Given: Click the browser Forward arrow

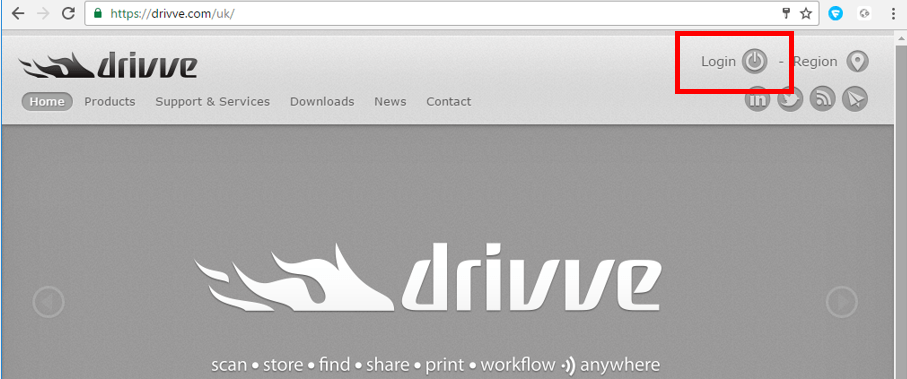Looking at the screenshot, I should 43,13.
